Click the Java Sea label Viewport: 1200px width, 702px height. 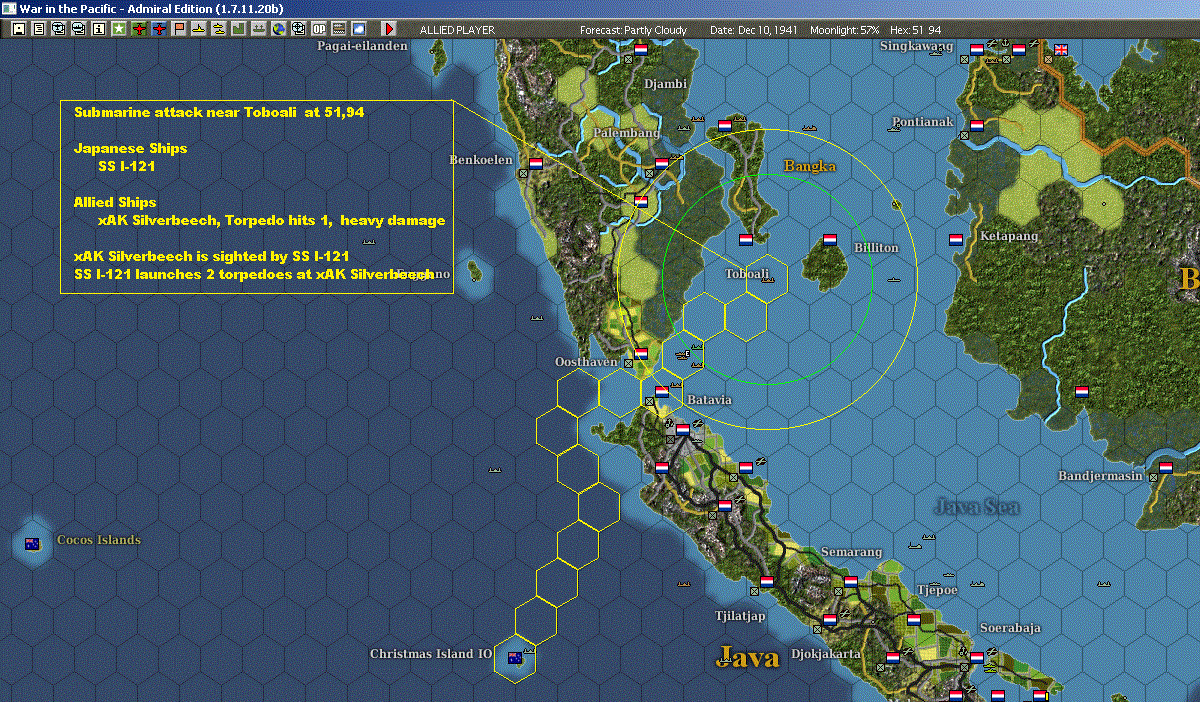[x=976, y=507]
